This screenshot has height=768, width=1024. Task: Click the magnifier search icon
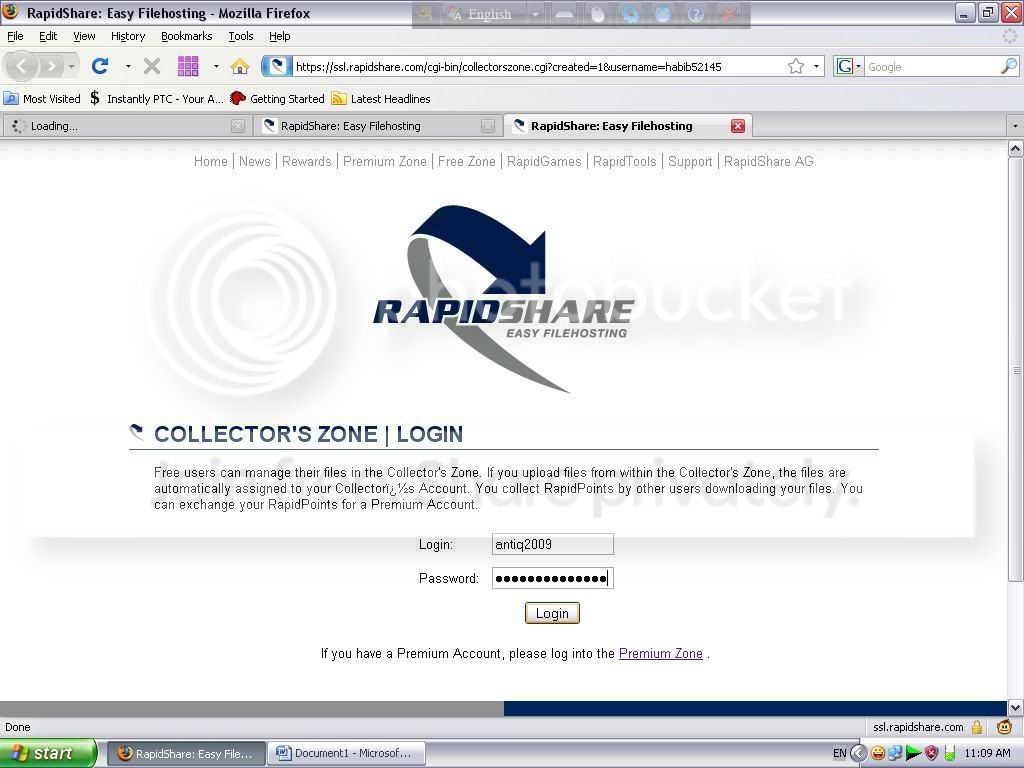[x=1008, y=66]
